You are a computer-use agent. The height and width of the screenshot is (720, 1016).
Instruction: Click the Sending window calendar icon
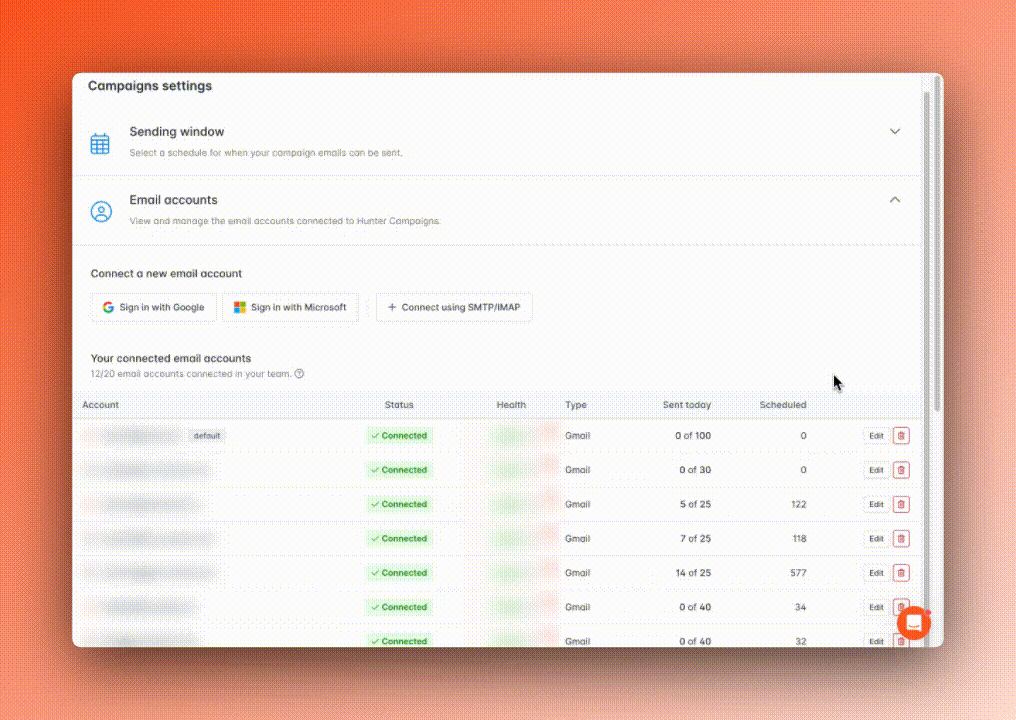pos(100,143)
